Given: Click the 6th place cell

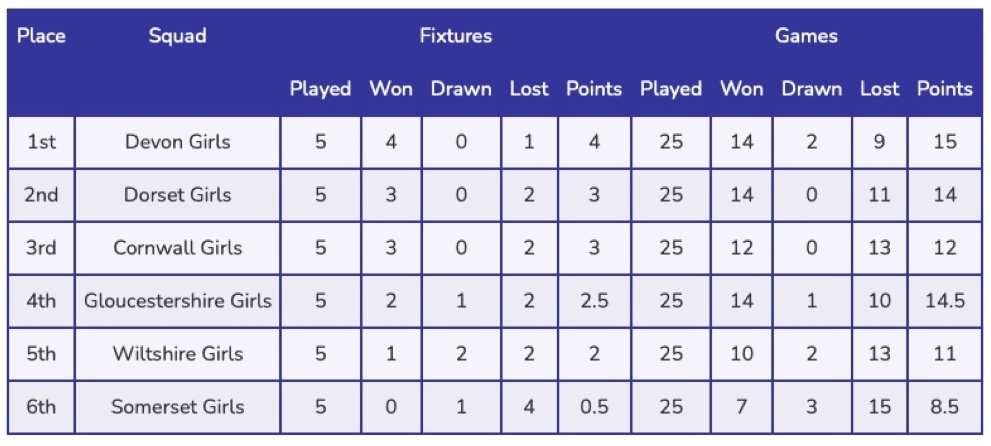Looking at the screenshot, I should click(x=41, y=407).
